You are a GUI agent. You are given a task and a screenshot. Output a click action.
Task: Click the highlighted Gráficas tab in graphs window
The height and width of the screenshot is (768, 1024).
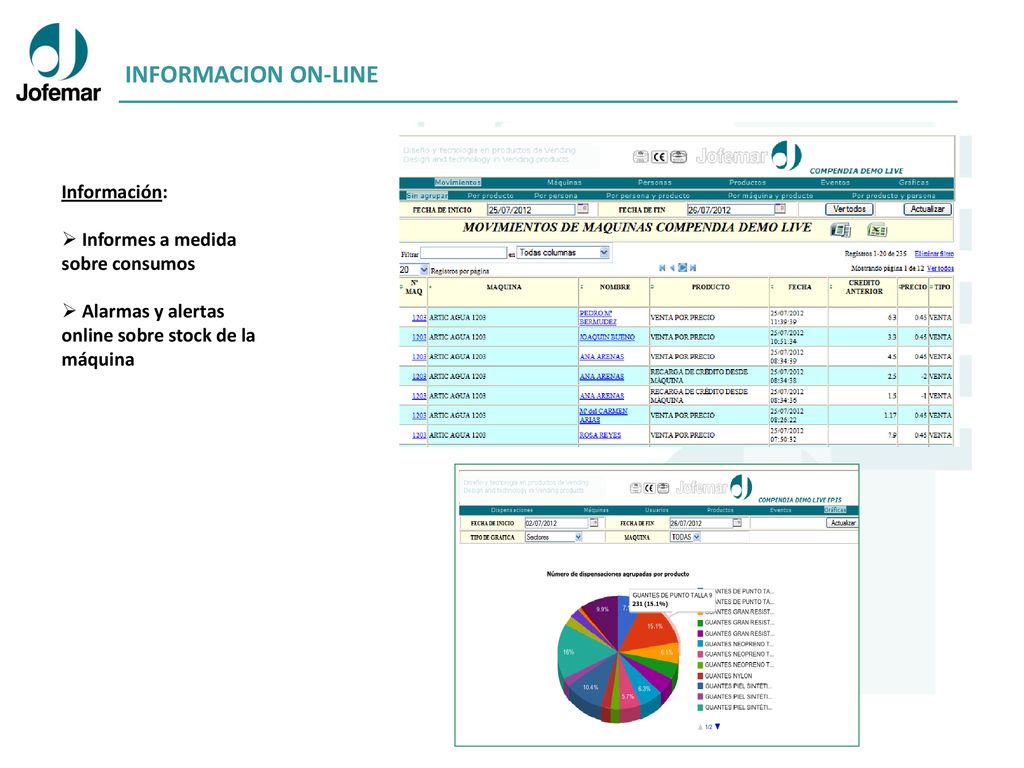(x=835, y=510)
